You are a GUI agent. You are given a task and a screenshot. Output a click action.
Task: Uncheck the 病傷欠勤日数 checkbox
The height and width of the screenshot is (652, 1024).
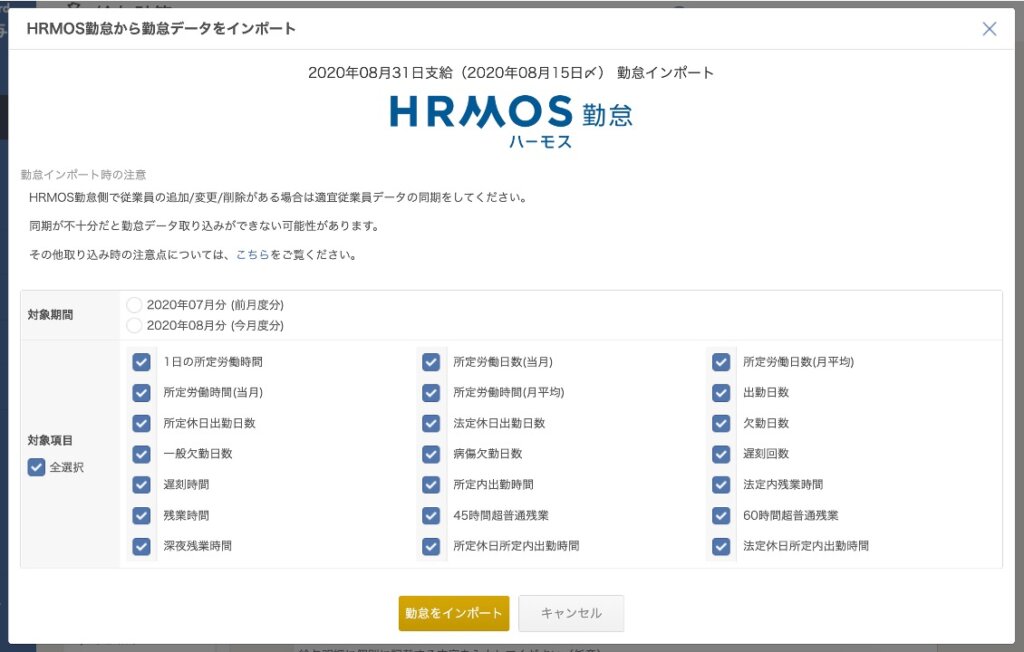[x=431, y=454]
